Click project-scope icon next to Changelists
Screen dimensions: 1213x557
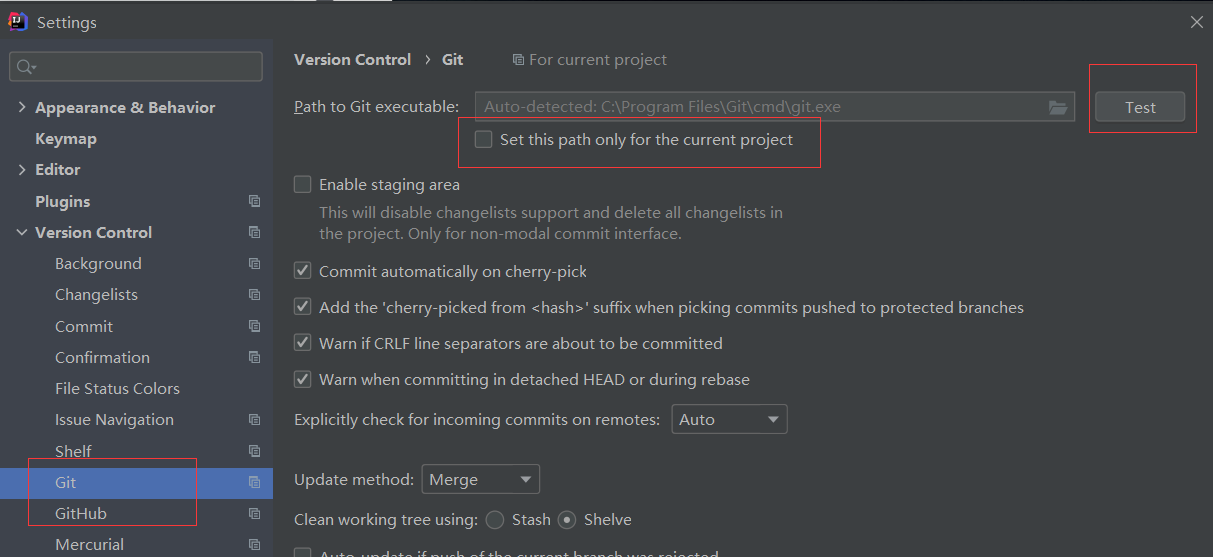254,295
